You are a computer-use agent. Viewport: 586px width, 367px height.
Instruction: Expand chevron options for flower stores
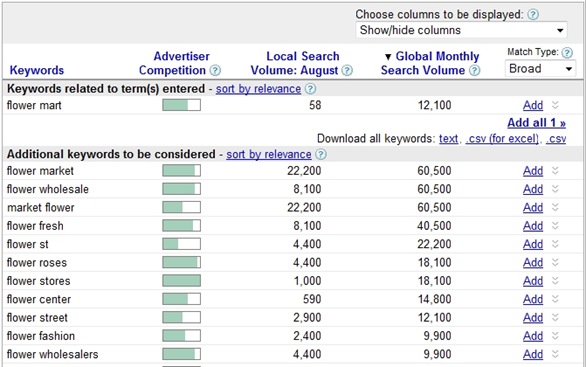point(555,281)
